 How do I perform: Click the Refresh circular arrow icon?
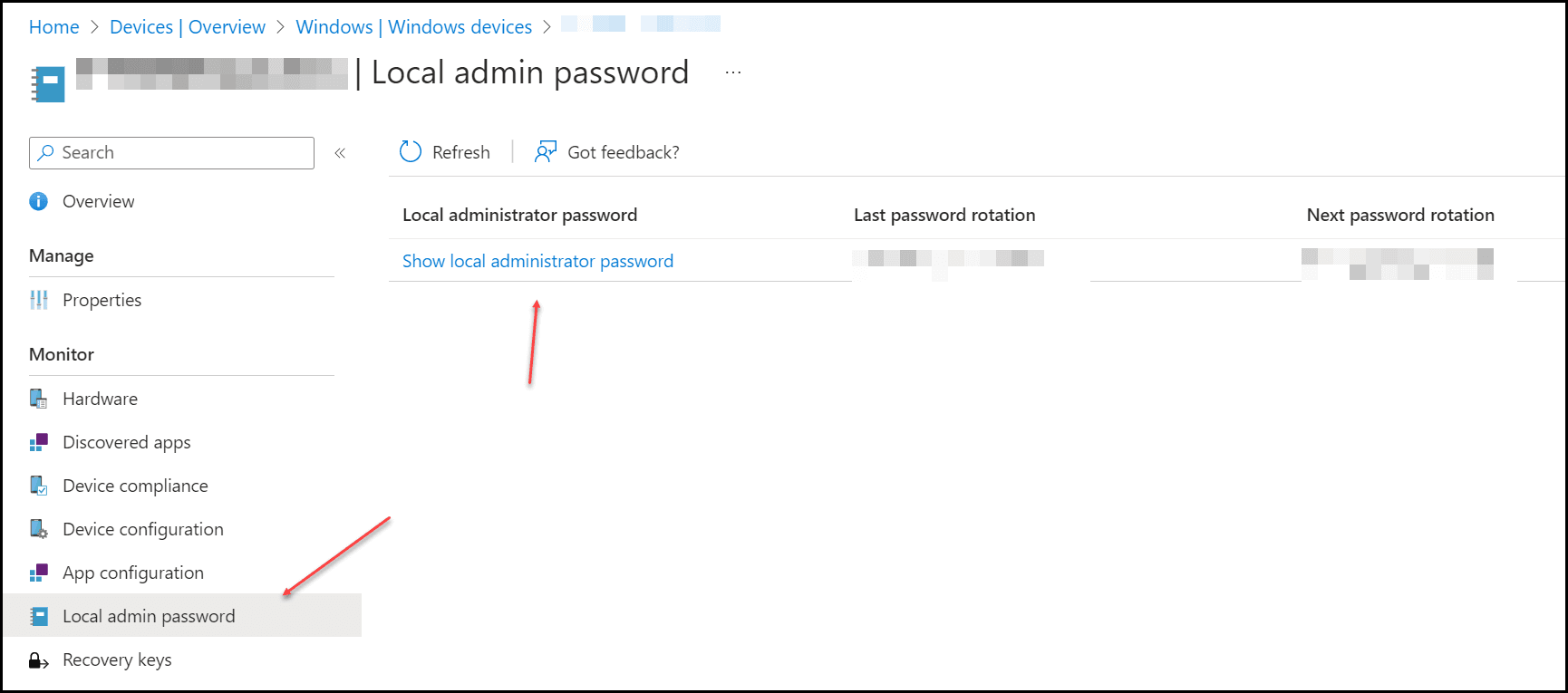click(x=411, y=152)
